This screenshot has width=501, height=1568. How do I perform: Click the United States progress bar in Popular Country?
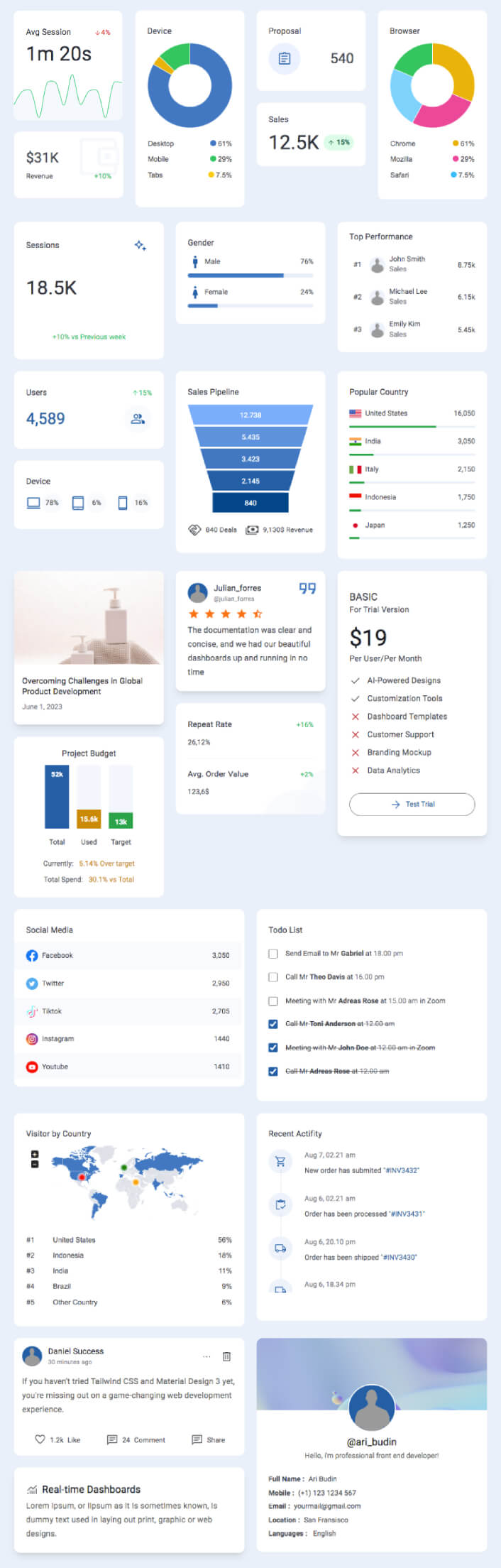click(412, 426)
